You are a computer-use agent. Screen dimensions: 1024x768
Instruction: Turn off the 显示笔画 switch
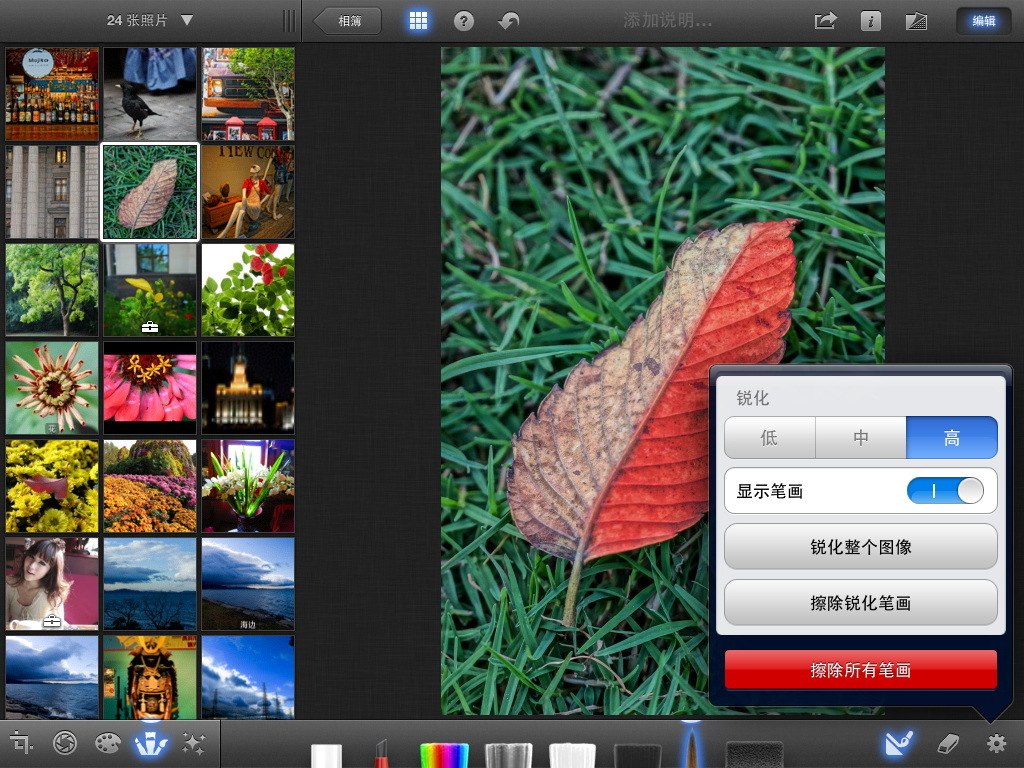[x=945, y=491]
